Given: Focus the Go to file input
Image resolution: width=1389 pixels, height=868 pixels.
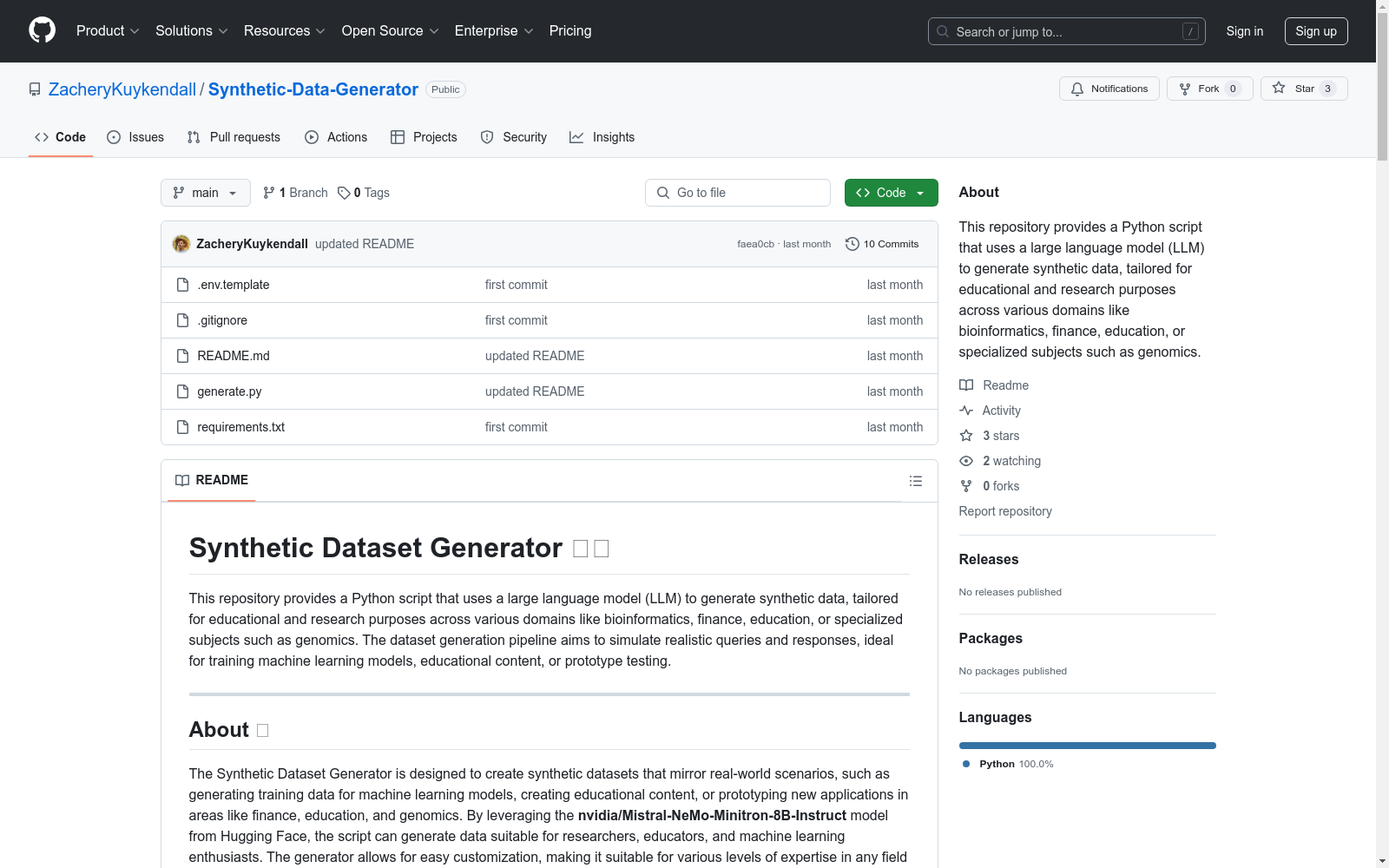Looking at the screenshot, I should [x=738, y=193].
